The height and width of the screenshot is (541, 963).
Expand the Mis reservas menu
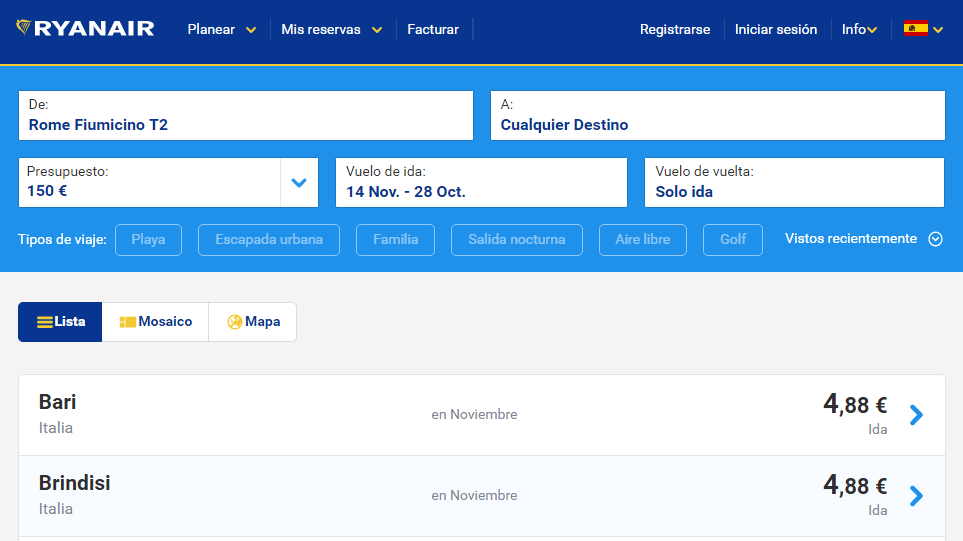(332, 29)
